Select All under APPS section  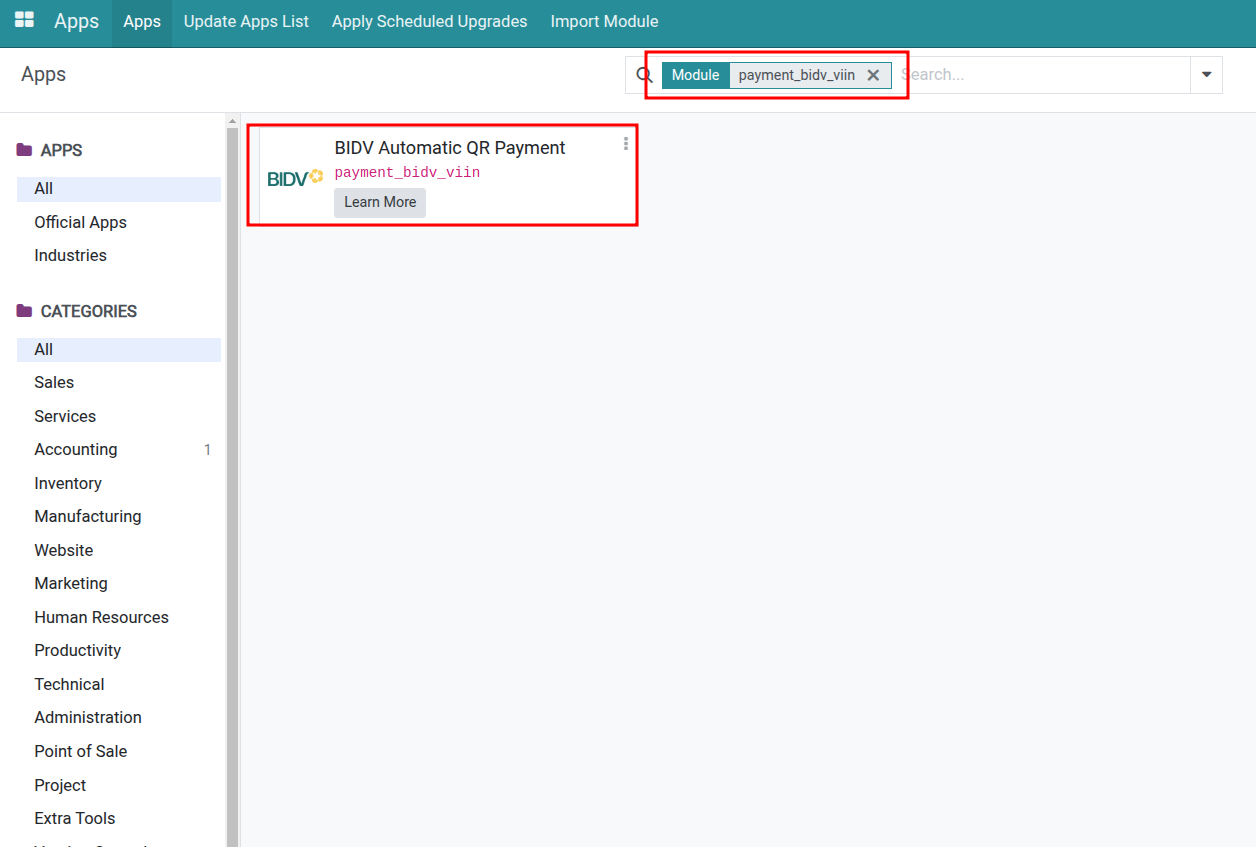(x=119, y=189)
